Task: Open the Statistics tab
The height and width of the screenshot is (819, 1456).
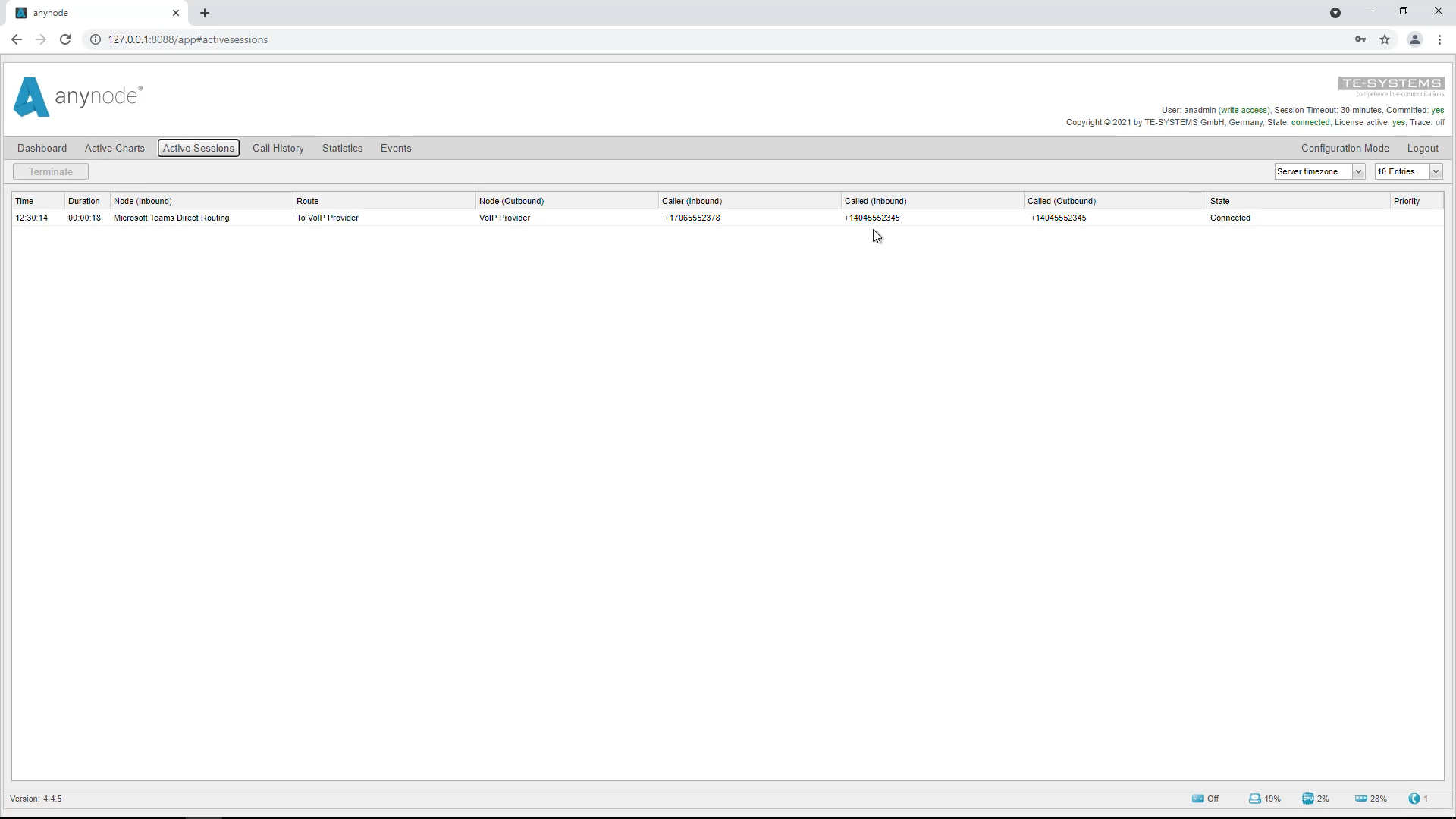Action: (342, 148)
